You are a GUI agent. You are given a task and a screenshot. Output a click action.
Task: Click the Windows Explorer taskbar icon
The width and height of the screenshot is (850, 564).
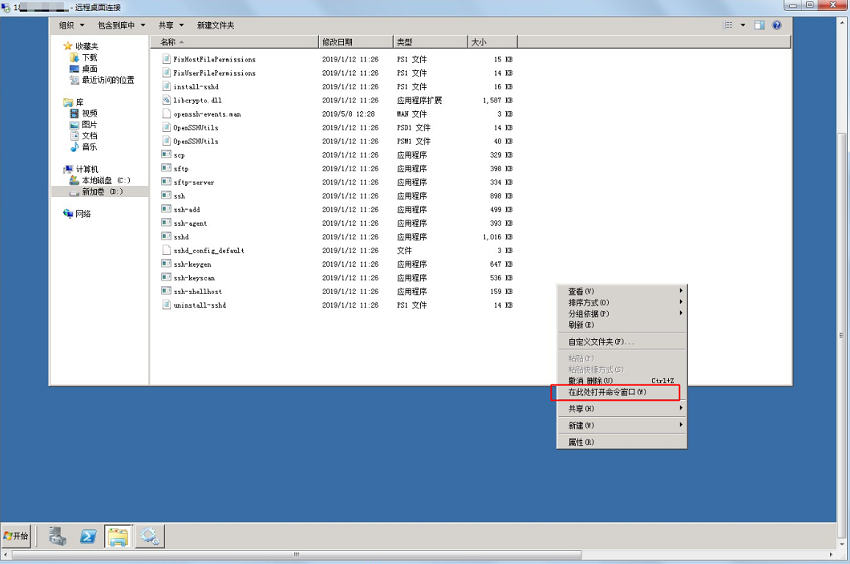pyautogui.click(x=118, y=536)
